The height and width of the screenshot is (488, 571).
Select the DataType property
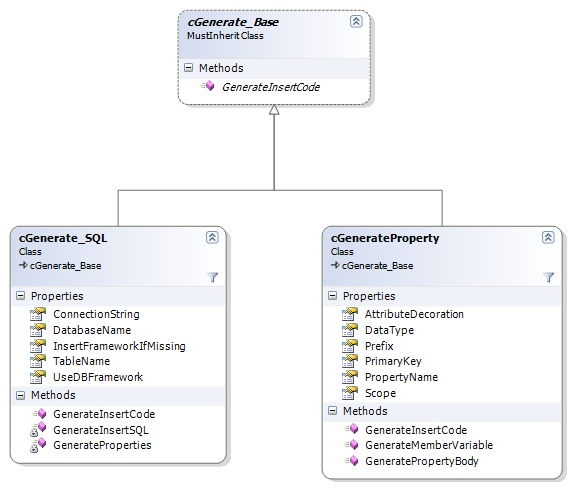click(x=389, y=330)
